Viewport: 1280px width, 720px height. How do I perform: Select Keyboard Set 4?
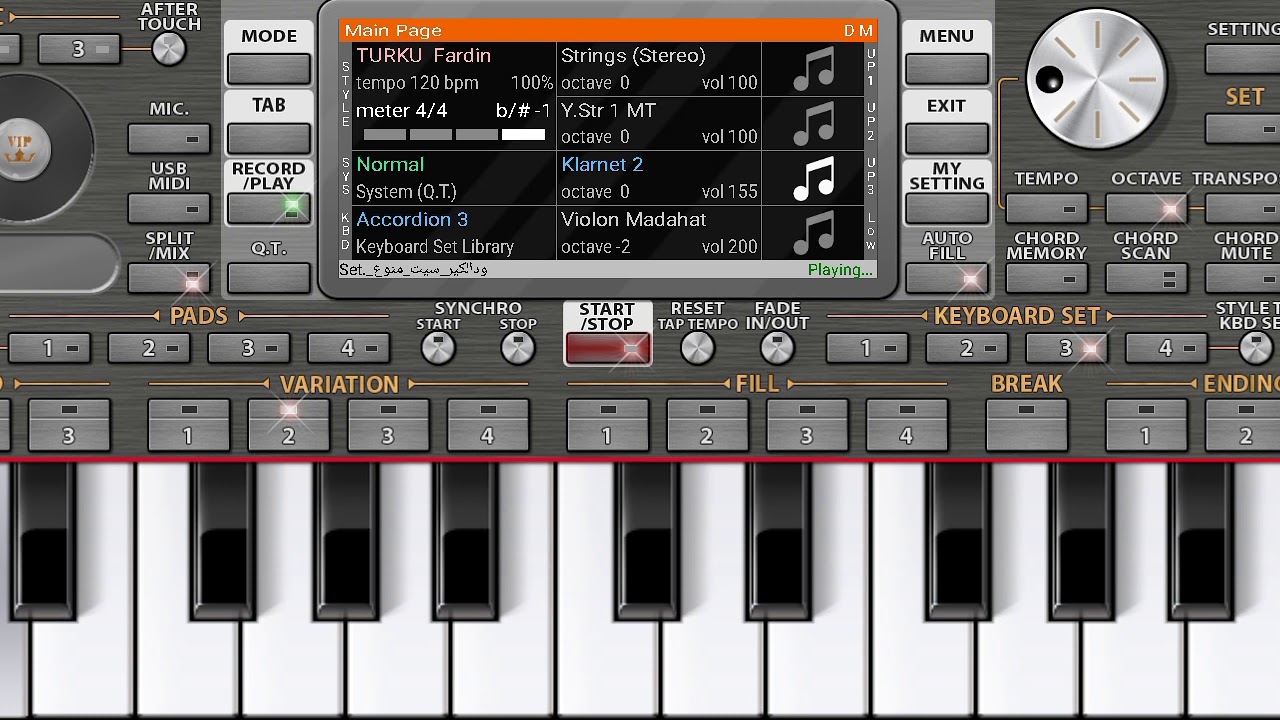[1166, 348]
